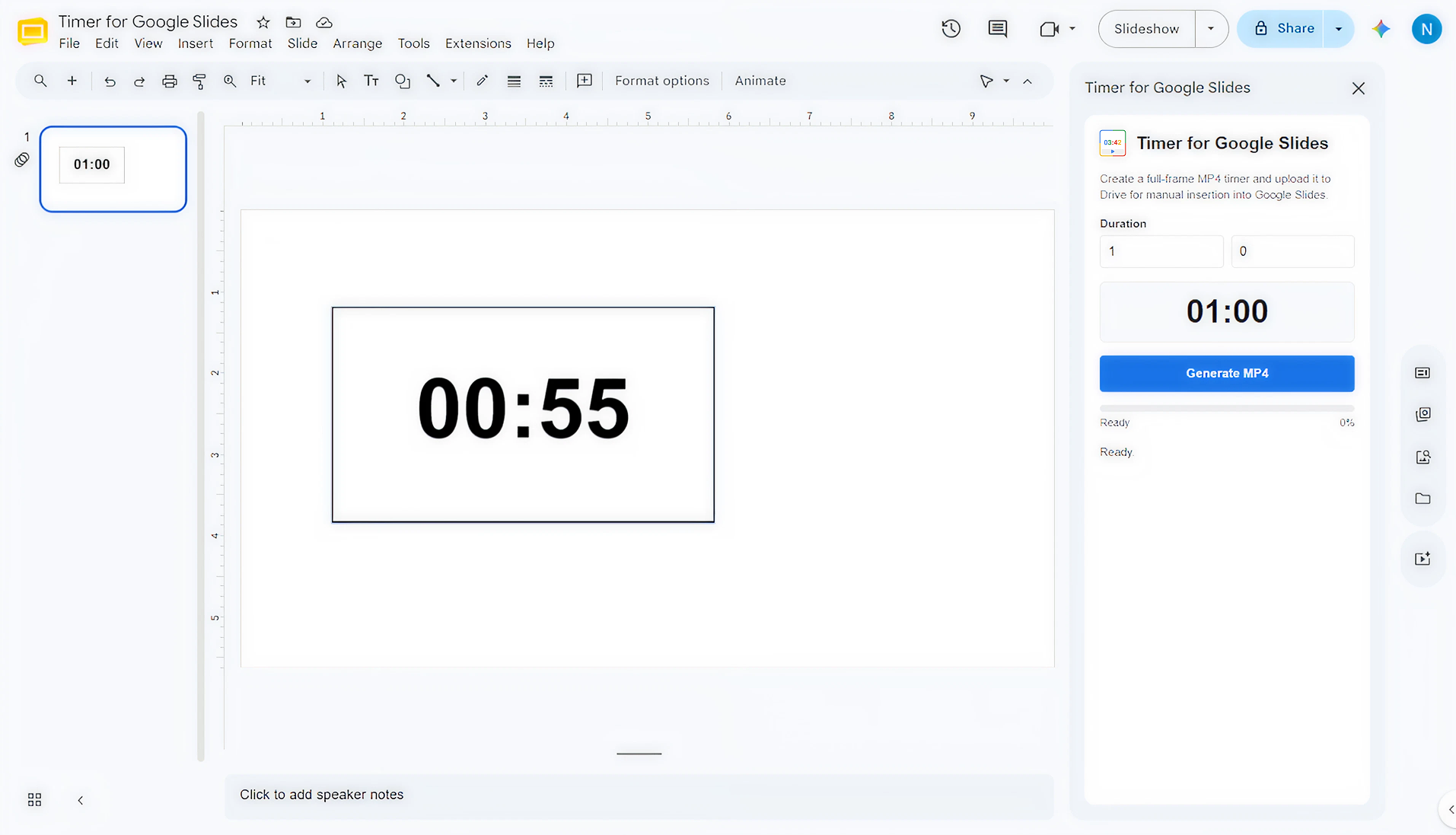This screenshot has width=1456, height=835.
Task: Click the redo arrow icon
Action: tap(139, 81)
